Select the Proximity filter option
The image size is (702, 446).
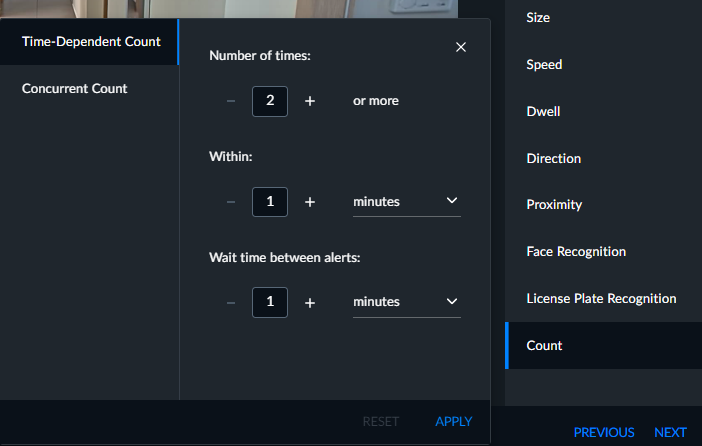tap(604, 205)
